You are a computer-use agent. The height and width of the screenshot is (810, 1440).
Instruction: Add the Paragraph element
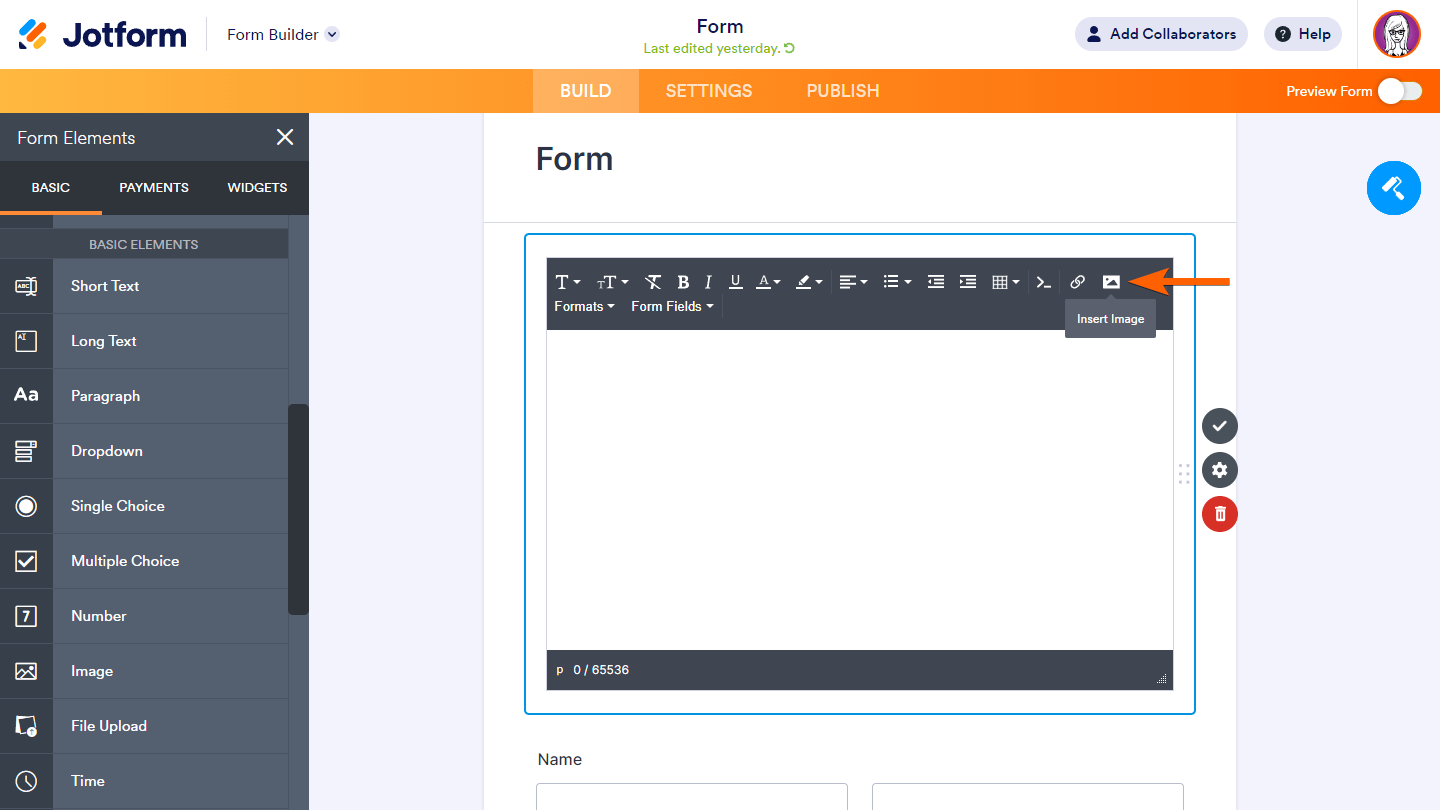(144, 396)
